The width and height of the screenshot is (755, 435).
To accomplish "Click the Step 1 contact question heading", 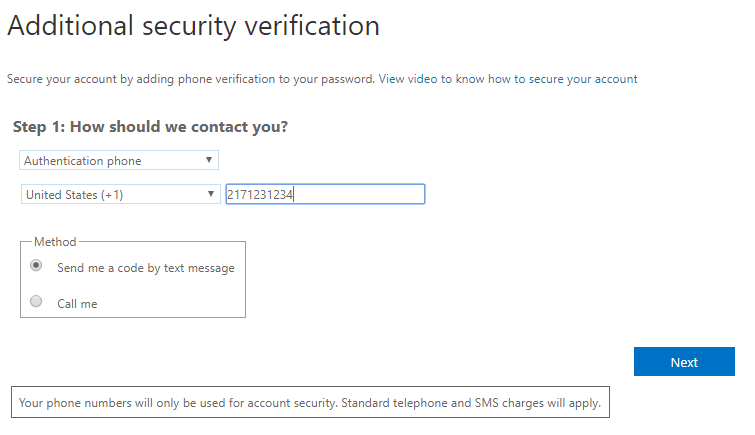I will [151, 127].
